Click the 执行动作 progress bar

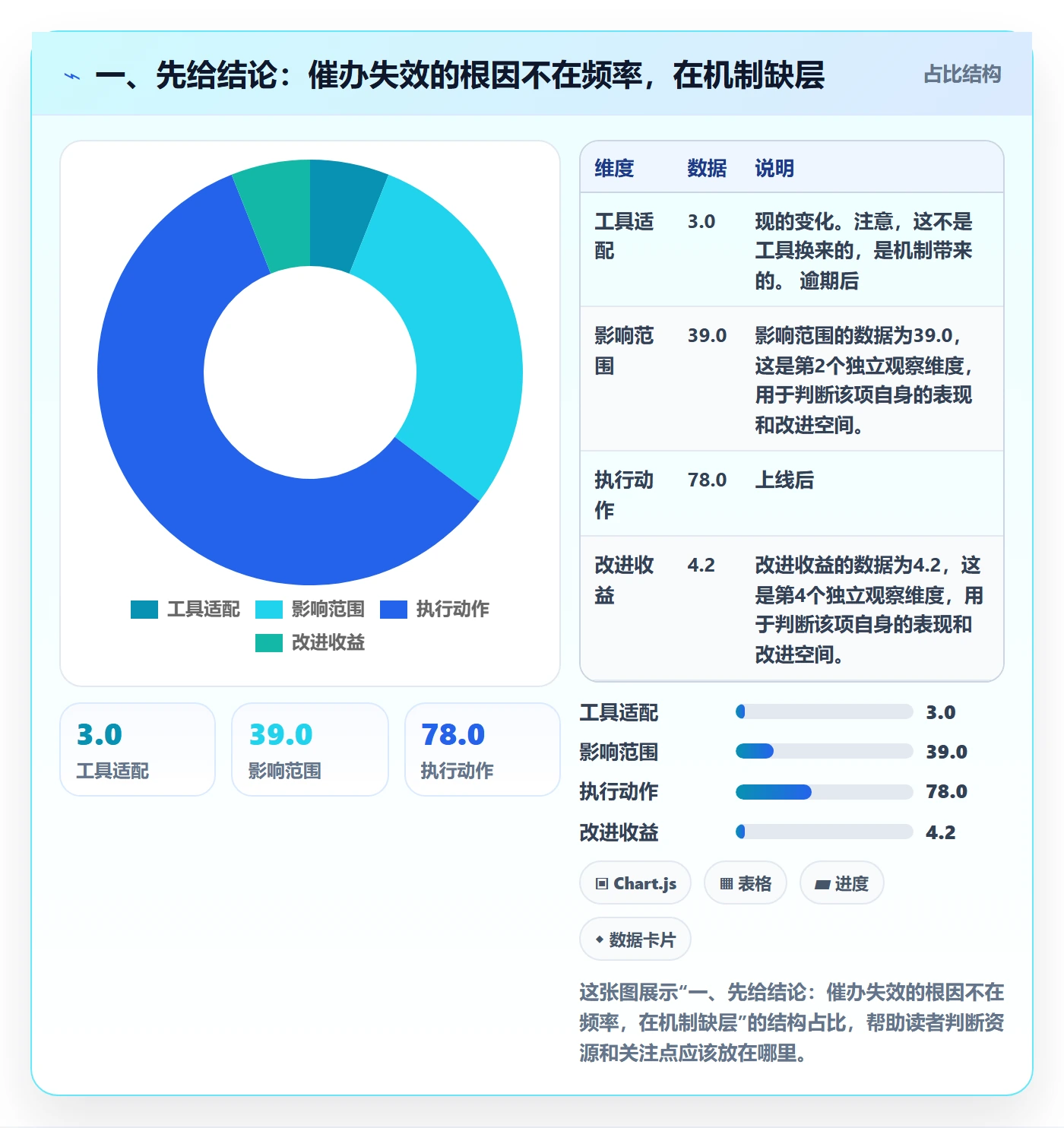click(824, 792)
